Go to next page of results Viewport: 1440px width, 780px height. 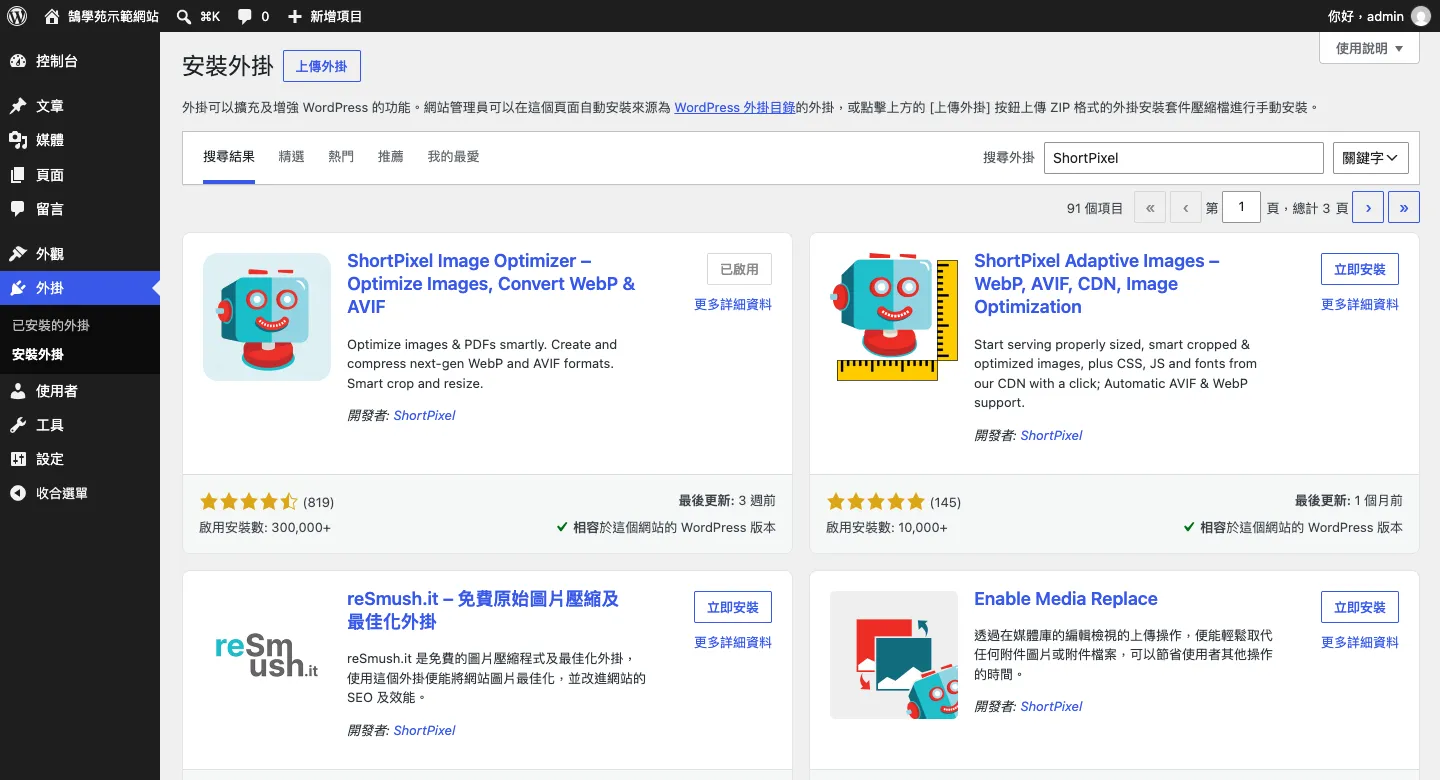tap(1368, 208)
